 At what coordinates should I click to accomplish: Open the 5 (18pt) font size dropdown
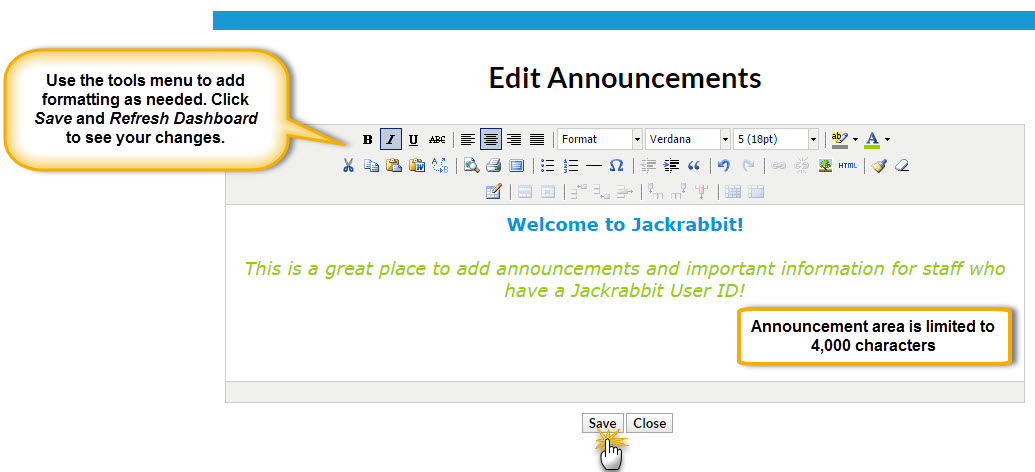pos(776,139)
